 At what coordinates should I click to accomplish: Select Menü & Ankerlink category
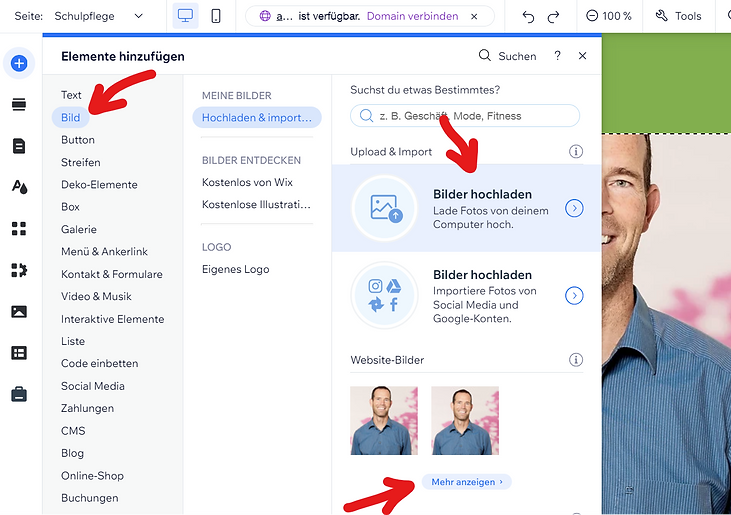[104, 252]
